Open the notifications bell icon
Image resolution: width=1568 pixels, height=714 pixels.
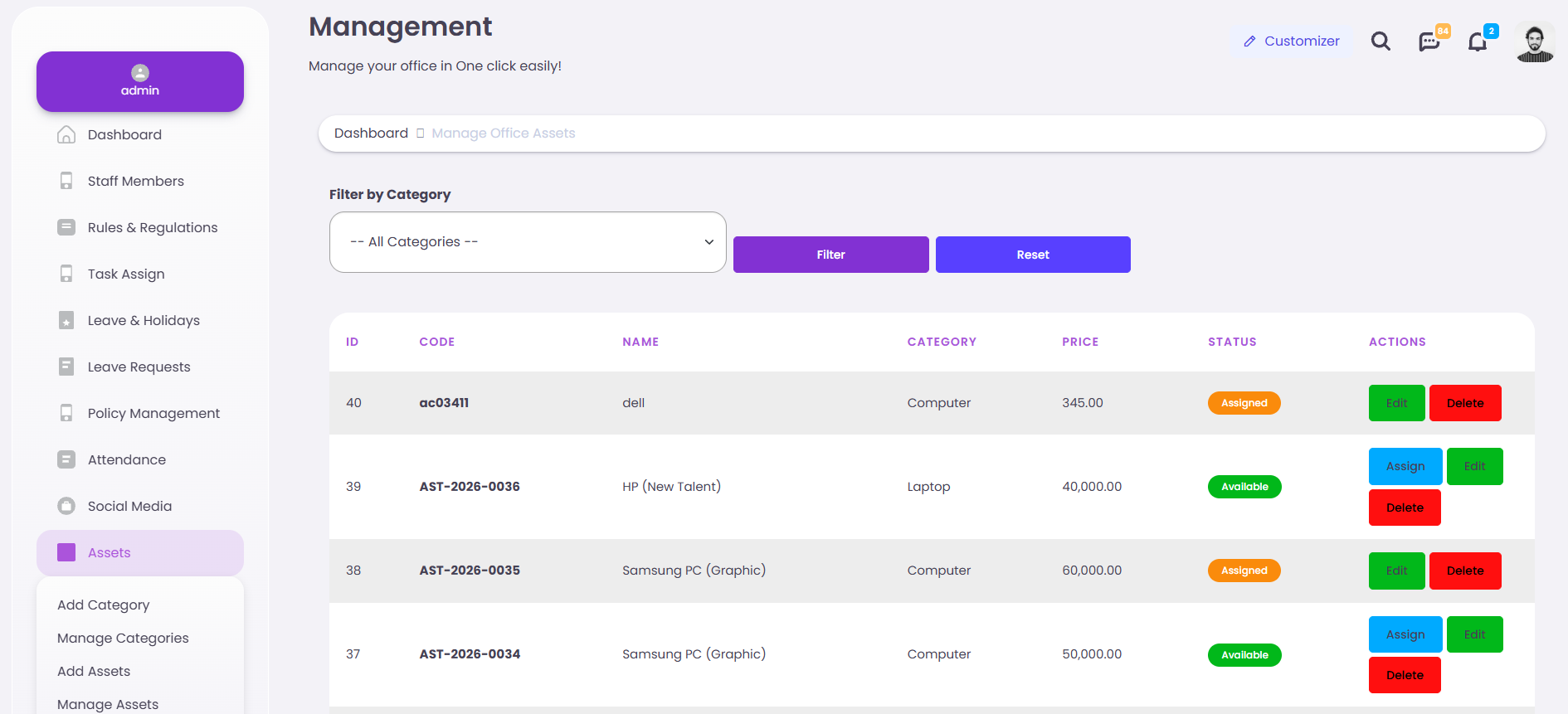click(x=1478, y=41)
